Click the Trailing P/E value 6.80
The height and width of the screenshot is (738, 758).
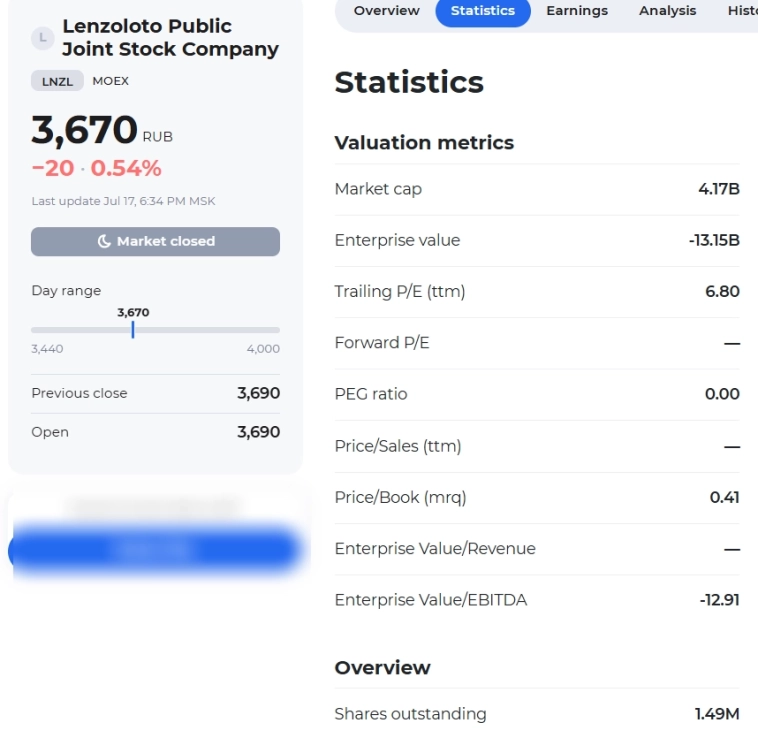722,291
